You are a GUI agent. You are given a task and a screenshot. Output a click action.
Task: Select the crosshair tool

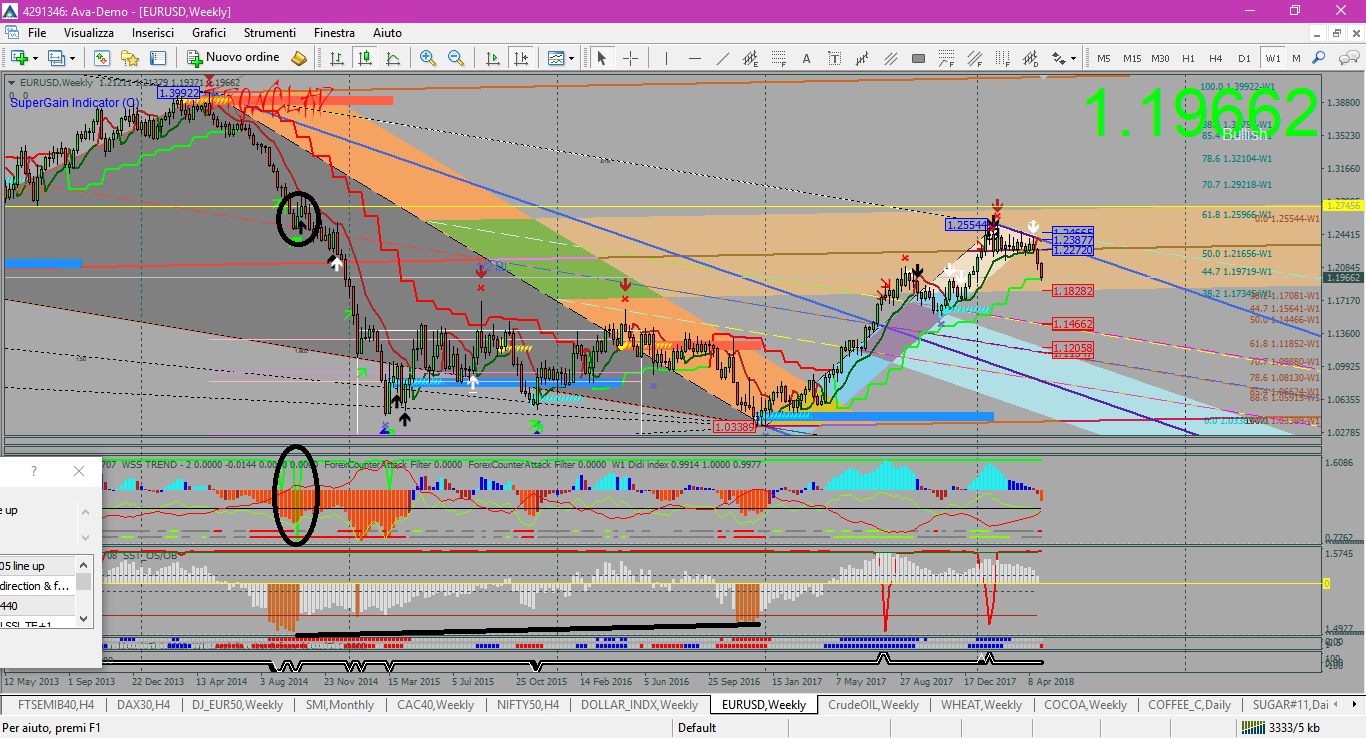(630, 58)
